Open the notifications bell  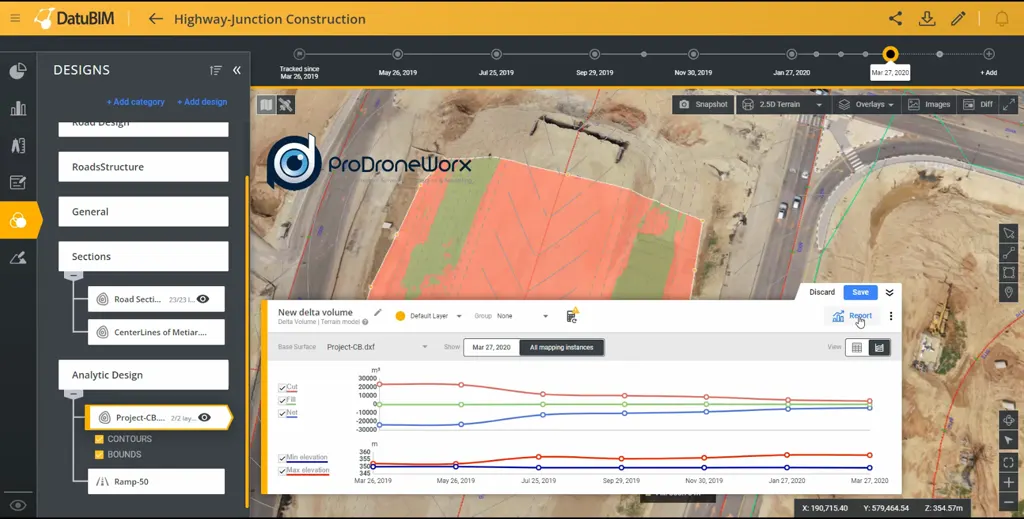coord(1001,18)
